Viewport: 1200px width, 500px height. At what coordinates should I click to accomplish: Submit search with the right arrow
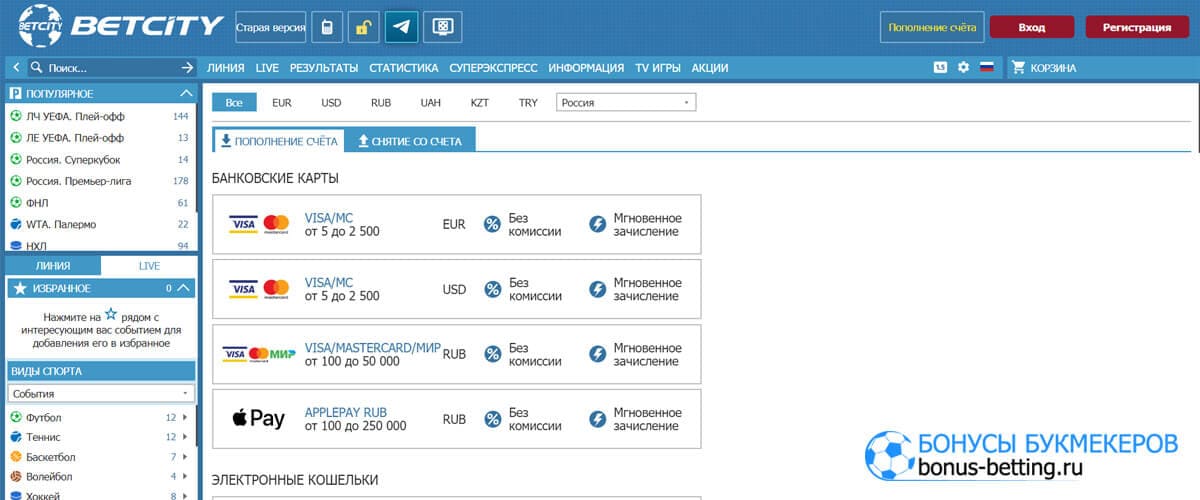[x=187, y=68]
